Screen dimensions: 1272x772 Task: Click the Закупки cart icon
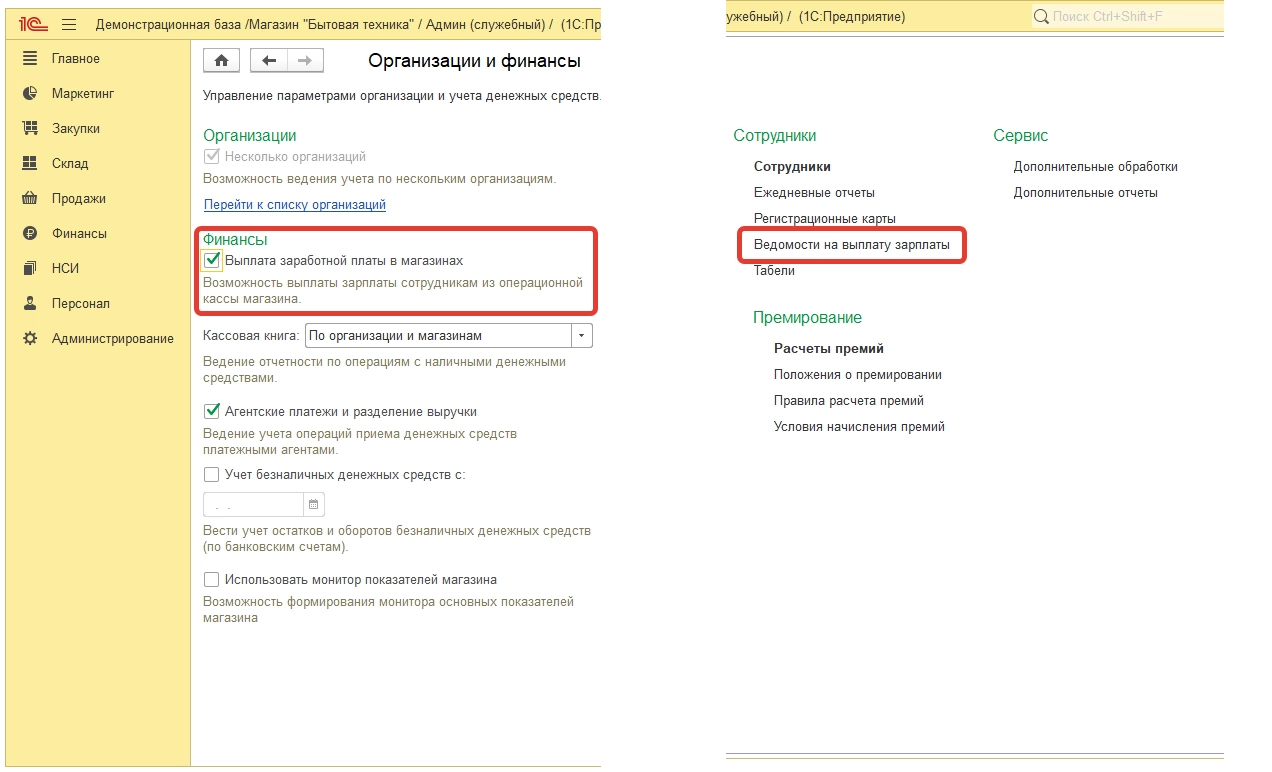[30, 129]
